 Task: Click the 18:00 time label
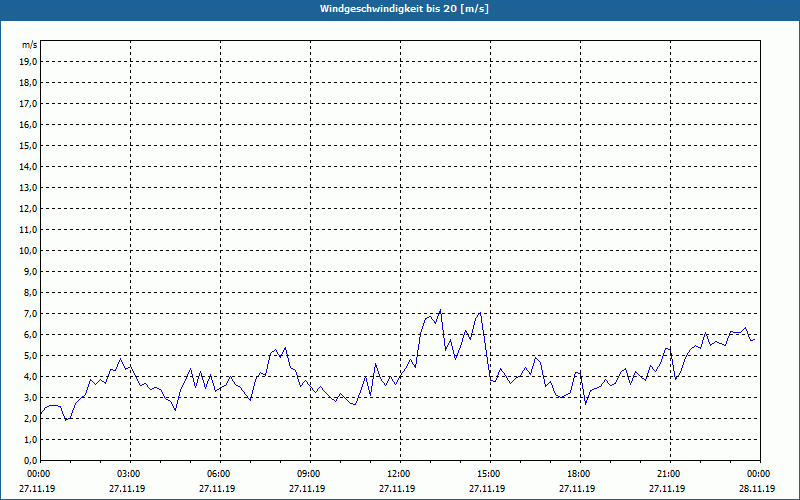click(x=580, y=474)
